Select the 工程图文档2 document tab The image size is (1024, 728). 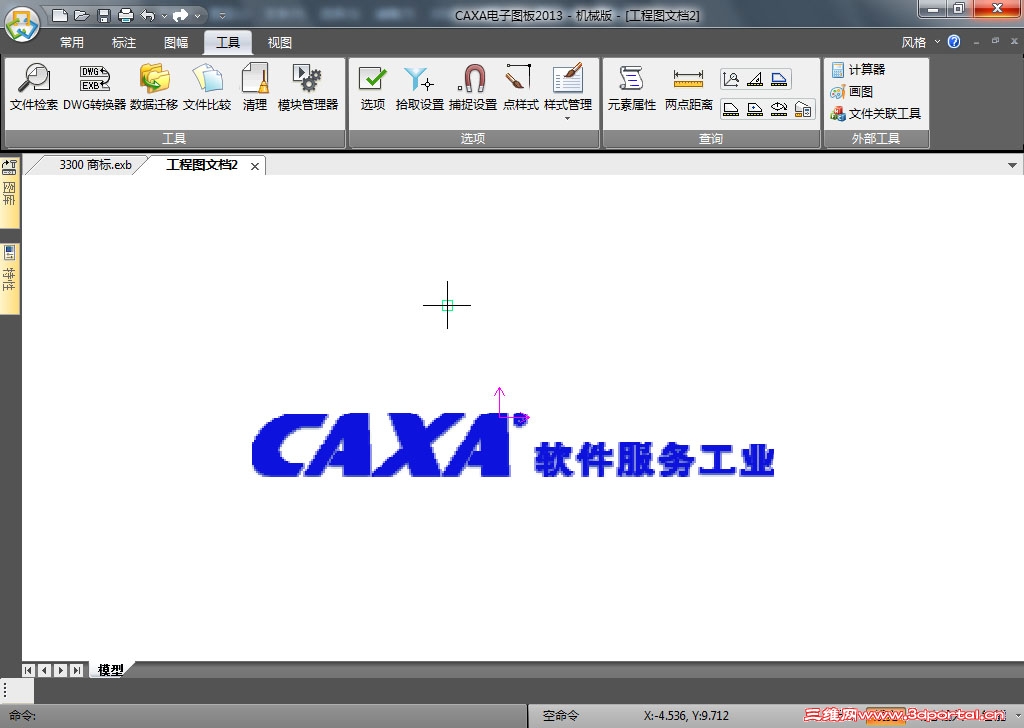click(202, 165)
